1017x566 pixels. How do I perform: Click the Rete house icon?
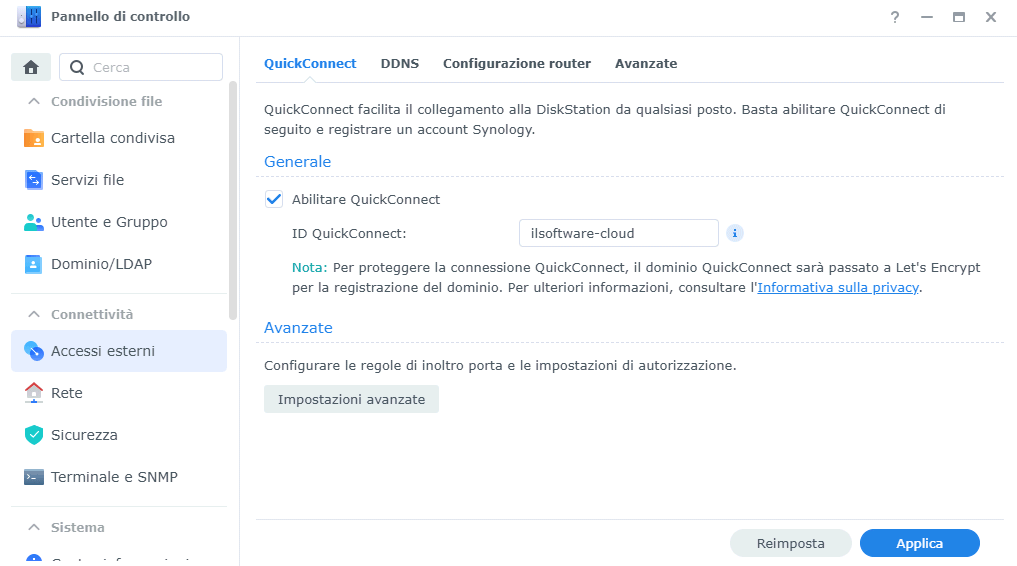(x=34, y=393)
